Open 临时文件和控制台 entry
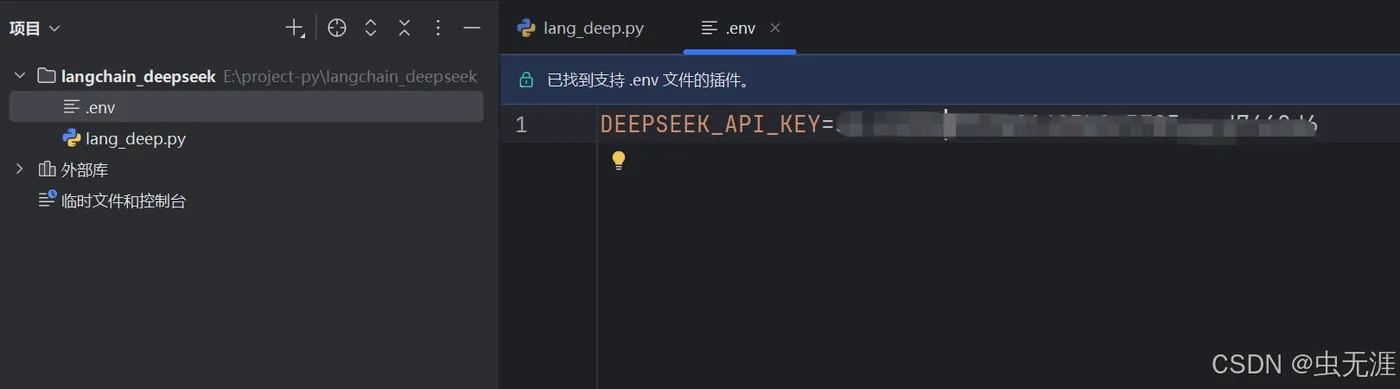This screenshot has height=389, width=1400. (123, 201)
